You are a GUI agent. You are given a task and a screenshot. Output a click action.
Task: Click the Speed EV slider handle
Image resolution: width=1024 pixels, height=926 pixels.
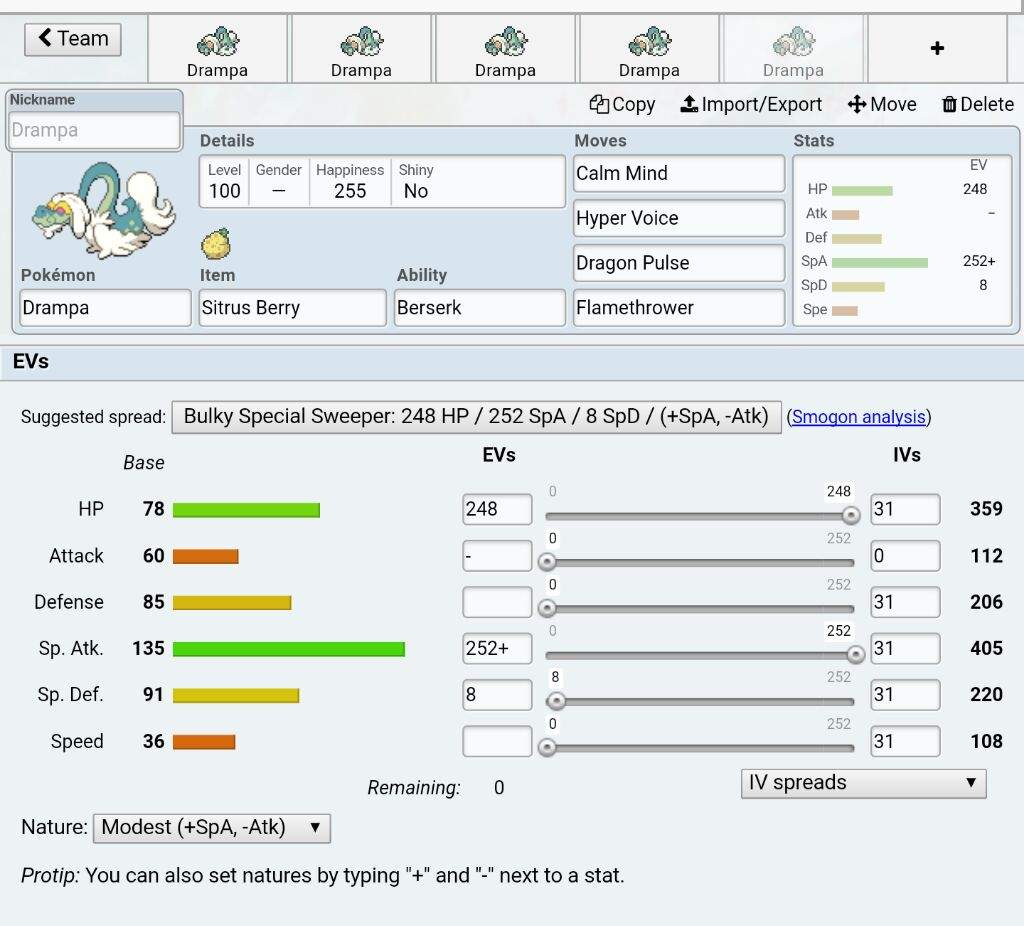click(x=547, y=747)
